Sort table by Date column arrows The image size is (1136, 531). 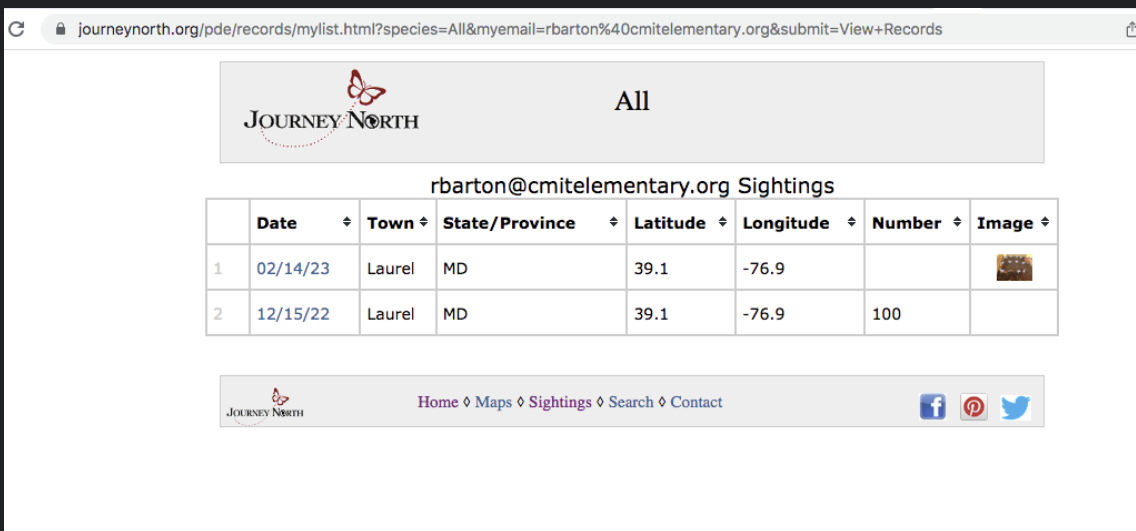347,222
